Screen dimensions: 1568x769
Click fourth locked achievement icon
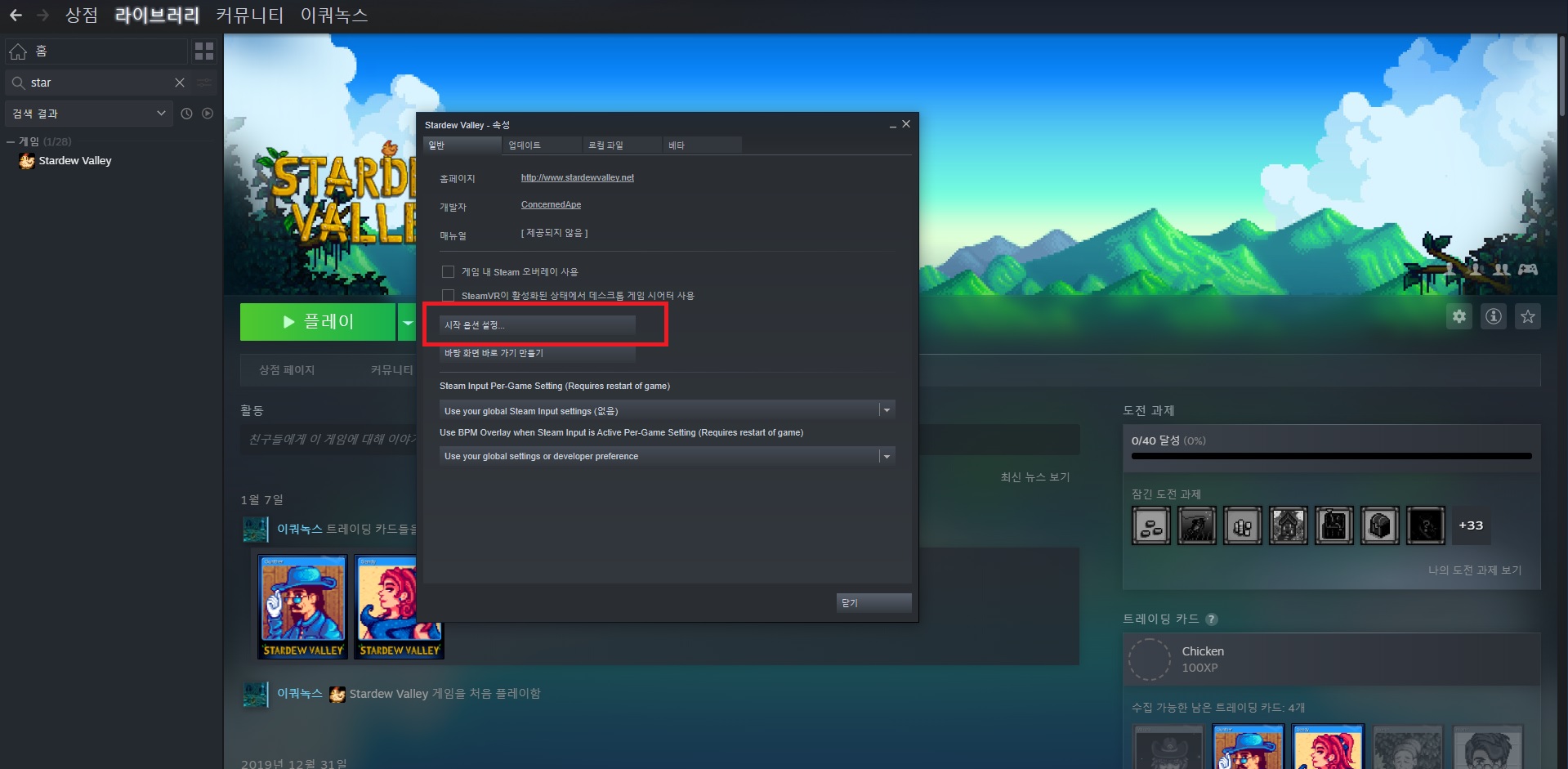(1289, 525)
